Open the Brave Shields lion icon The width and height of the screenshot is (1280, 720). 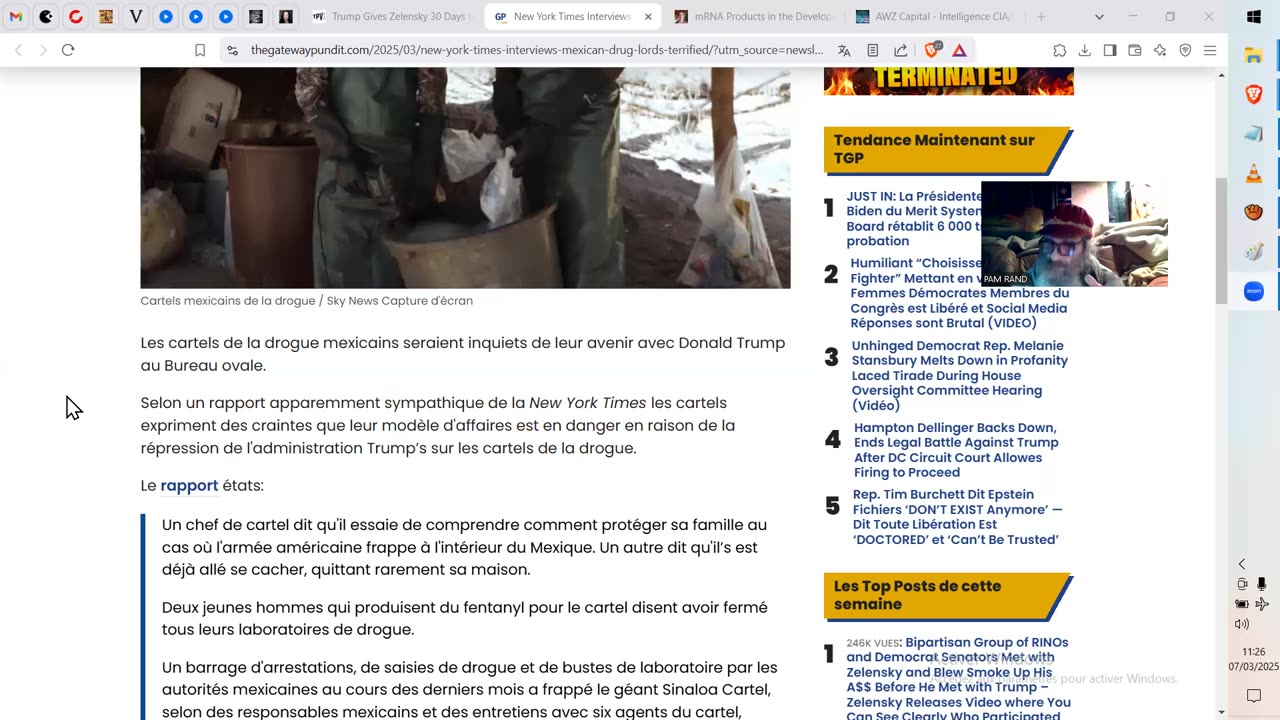tap(932, 50)
